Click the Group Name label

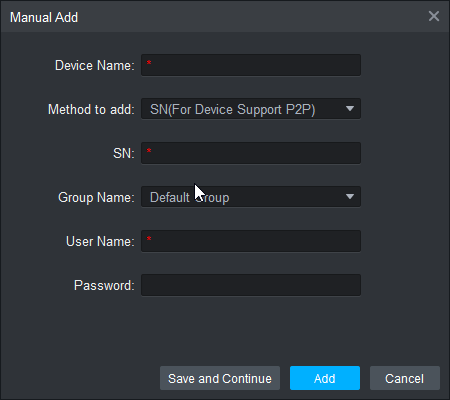(x=96, y=197)
